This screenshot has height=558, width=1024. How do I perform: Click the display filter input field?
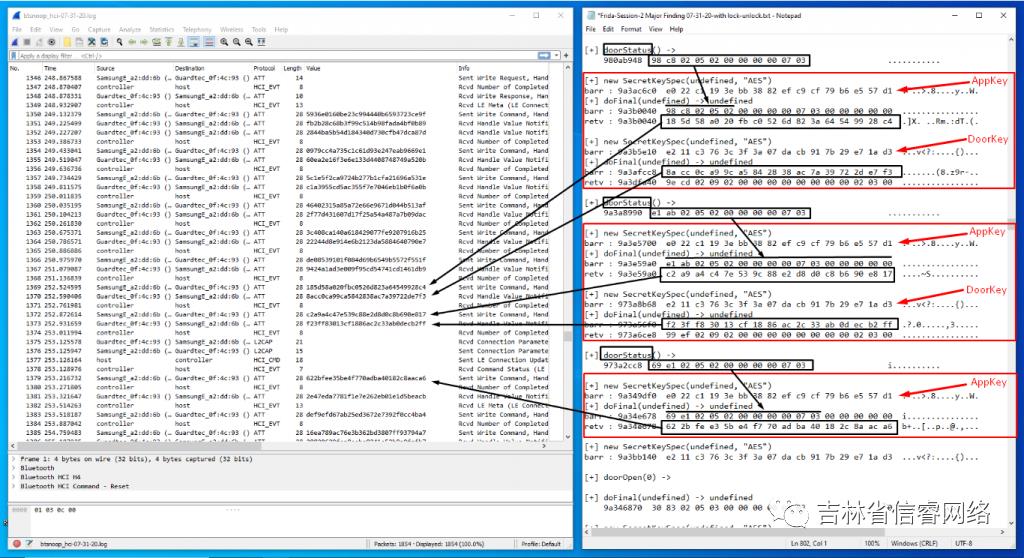pyautogui.click(x=278, y=56)
